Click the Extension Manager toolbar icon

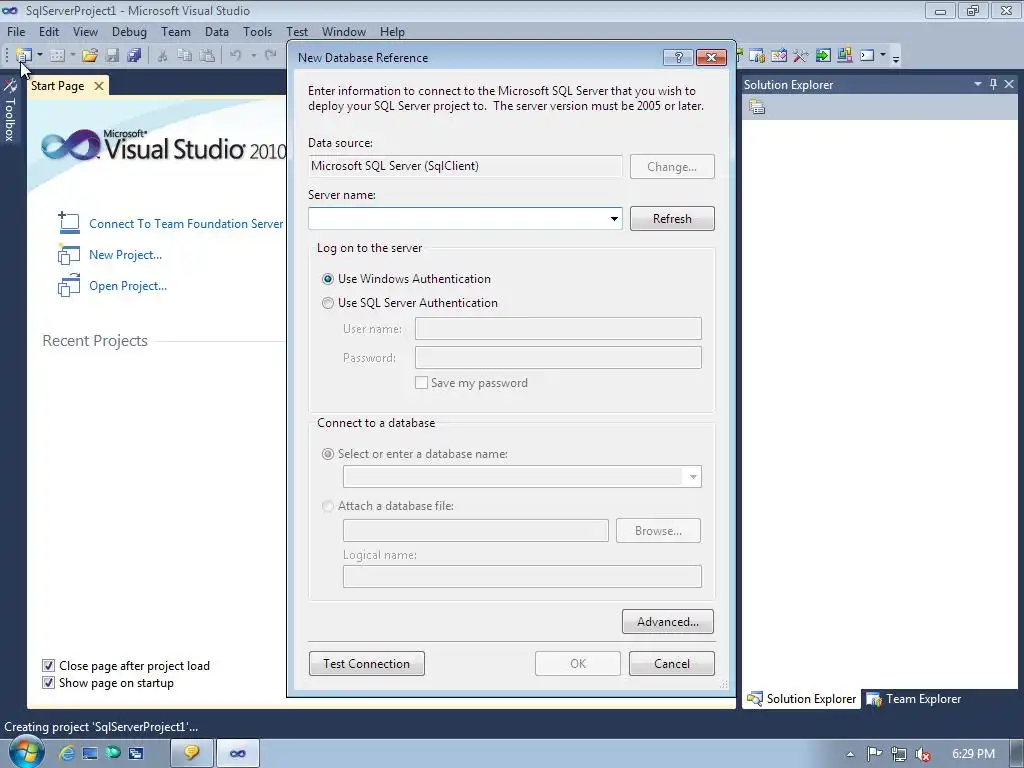[x=844, y=56]
